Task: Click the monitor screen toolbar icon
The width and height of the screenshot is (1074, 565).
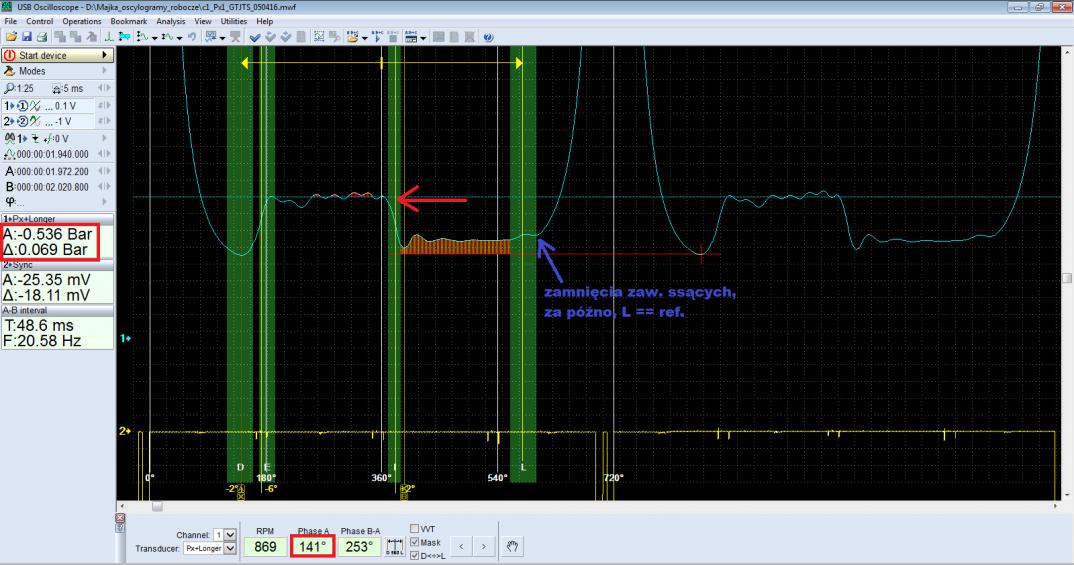Action: [210, 37]
